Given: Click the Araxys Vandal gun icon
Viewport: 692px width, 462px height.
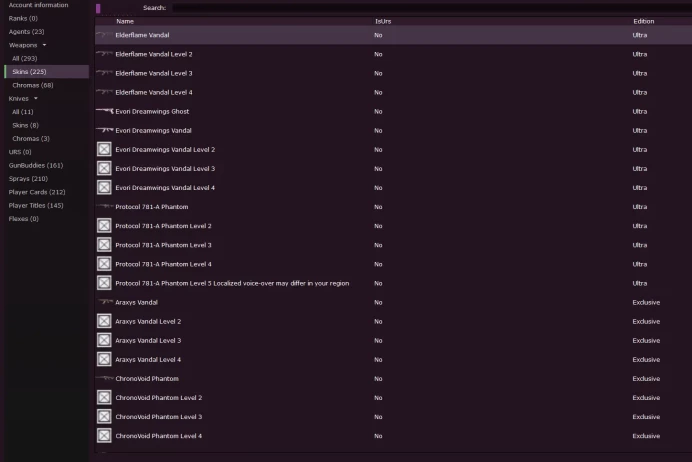Looking at the screenshot, I should click(105, 302).
